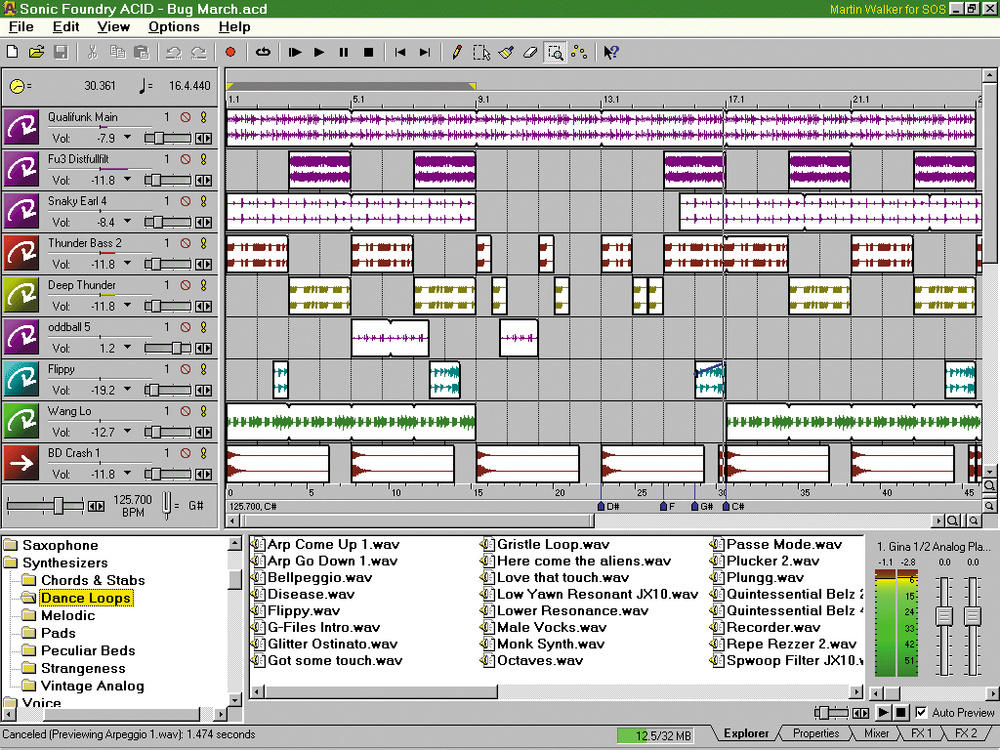The image size is (1000, 750).
Task: Click the Play button in toolbar
Action: click(x=319, y=52)
